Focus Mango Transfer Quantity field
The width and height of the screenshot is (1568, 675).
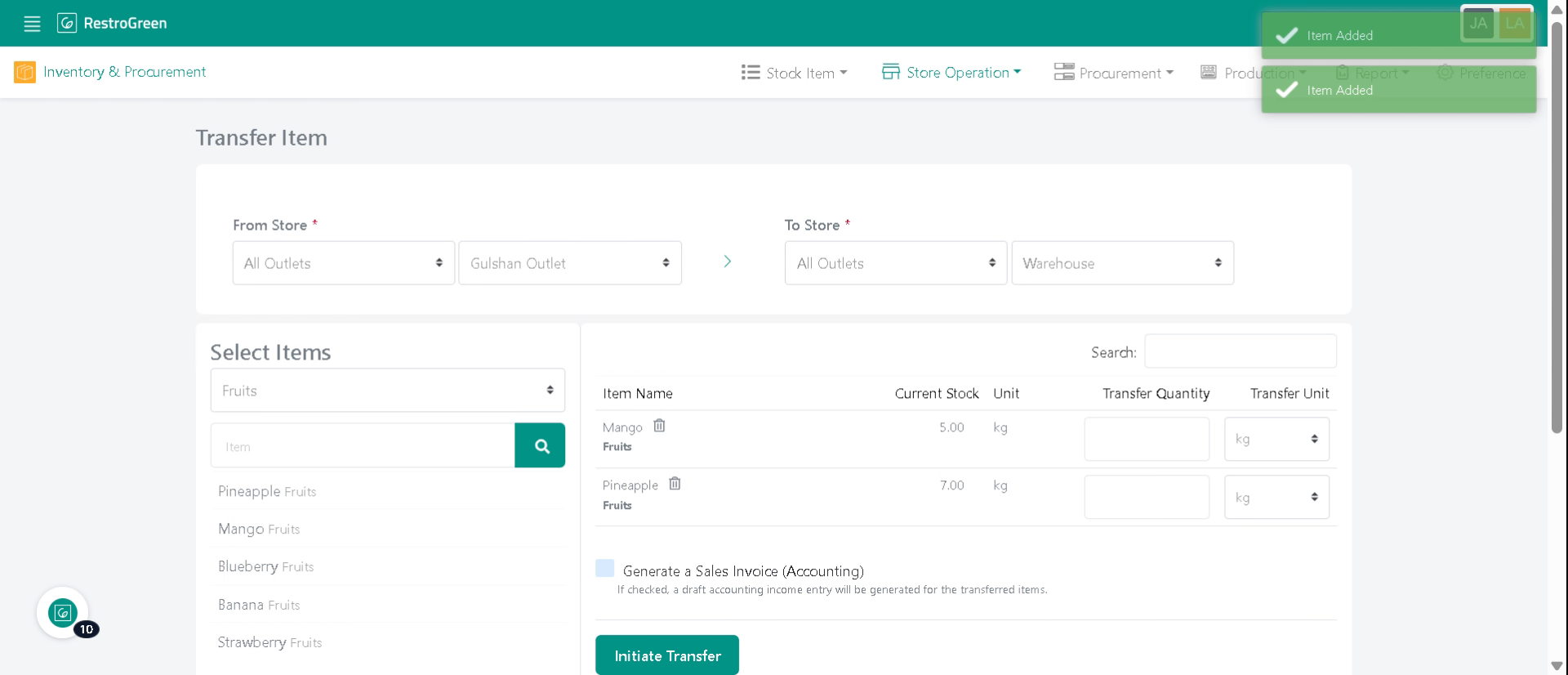[1147, 439]
